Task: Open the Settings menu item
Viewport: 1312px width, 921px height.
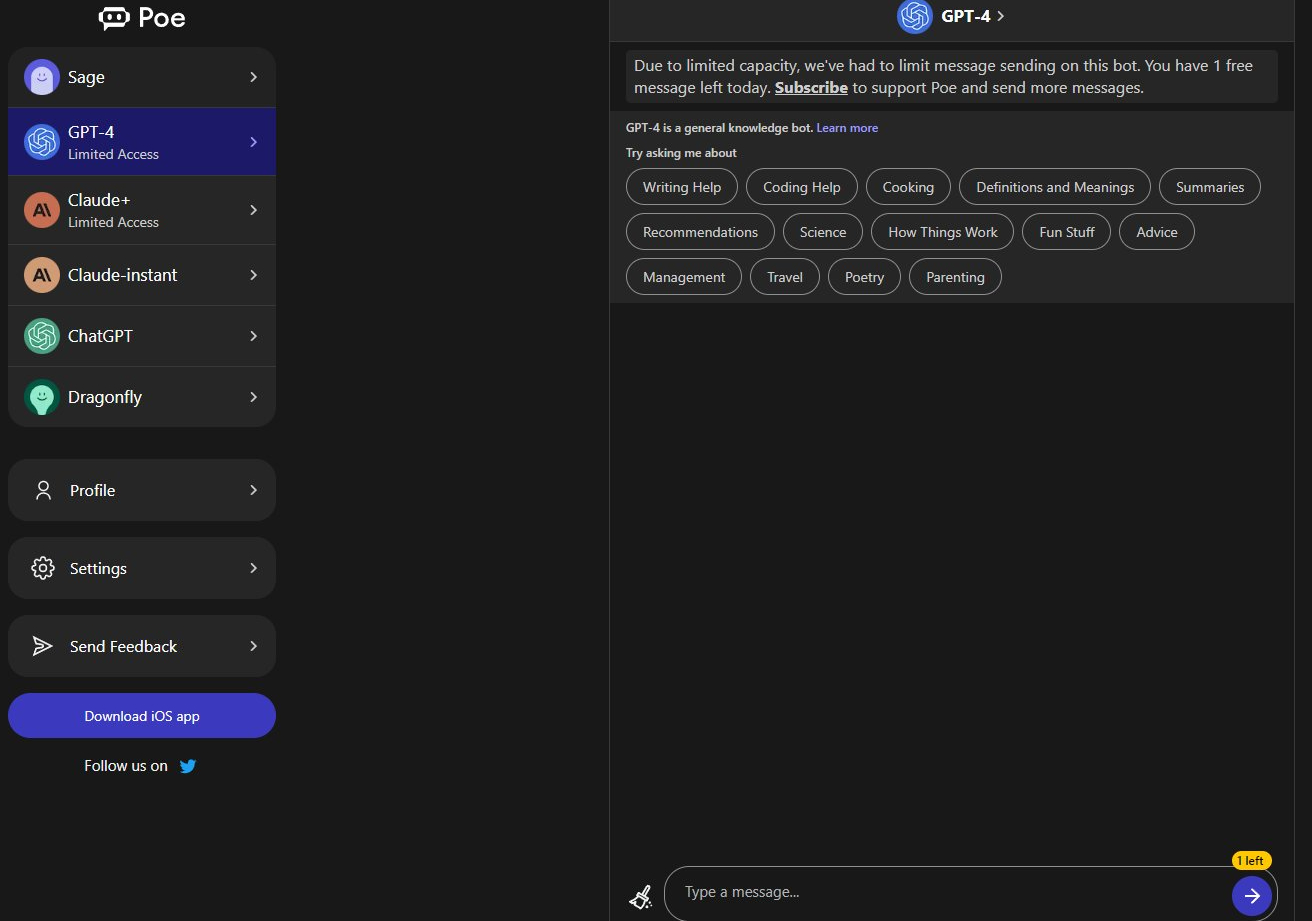Action: [x=142, y=568]
